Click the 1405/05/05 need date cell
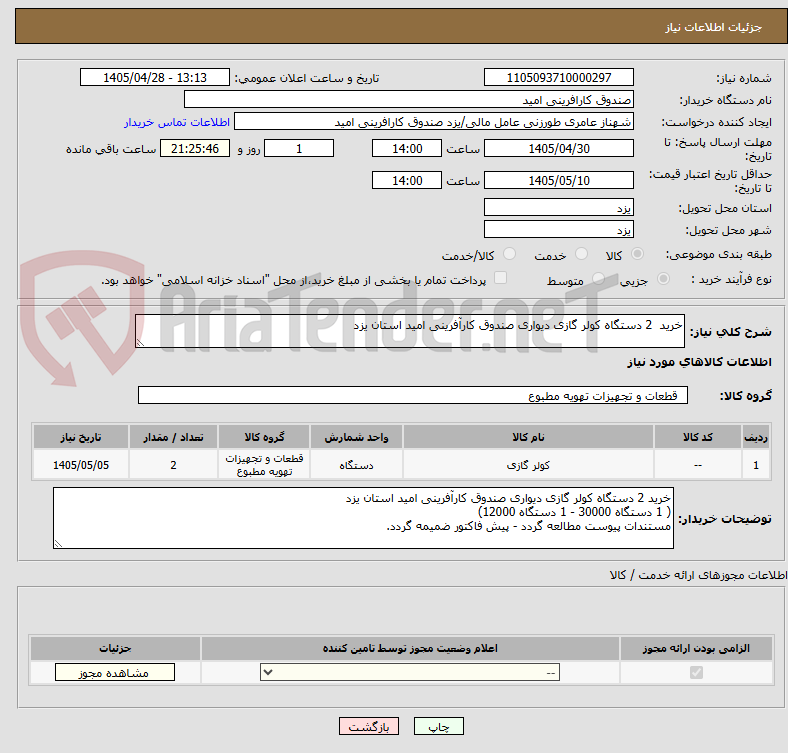Image resolution: width=788 pixels, height=753 pixels. 81,465
